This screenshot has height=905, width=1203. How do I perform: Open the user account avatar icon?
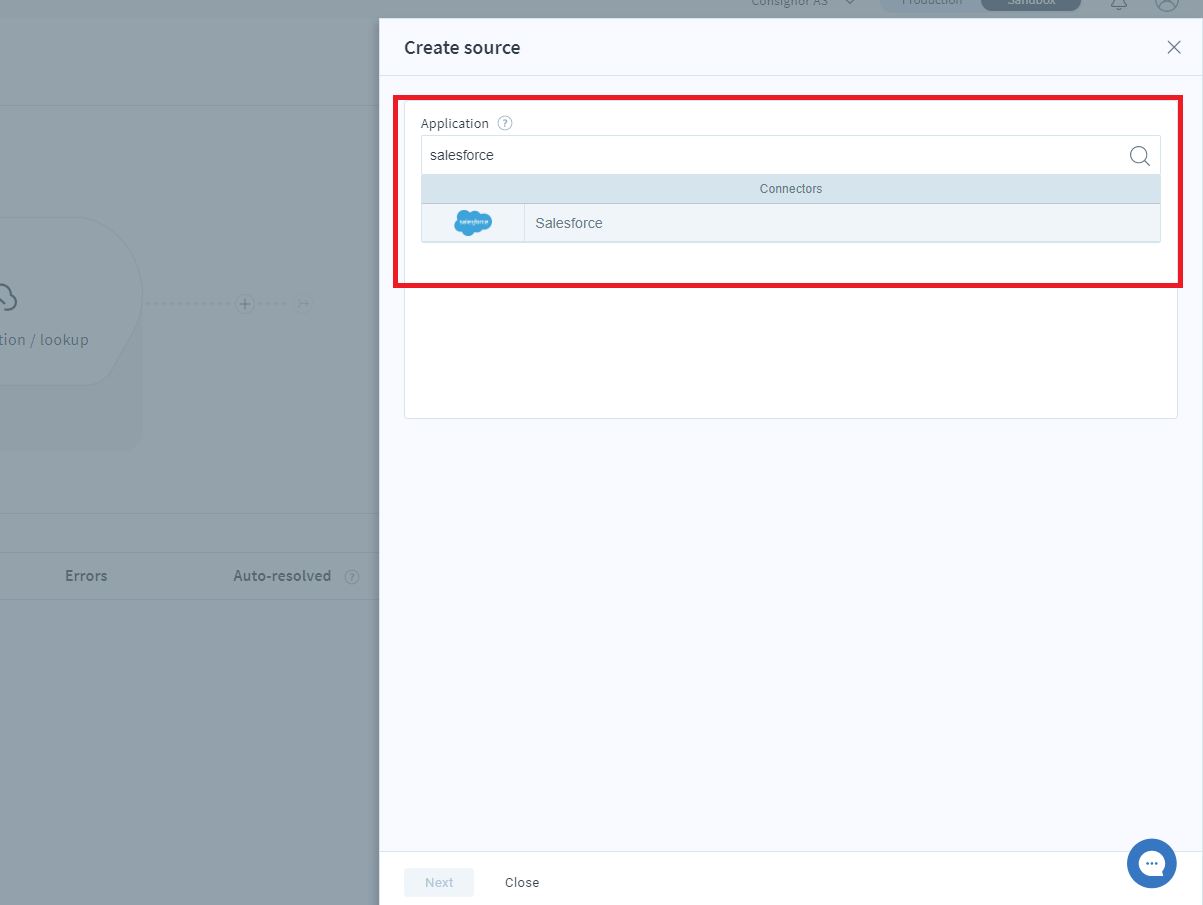pos(1166,3)
